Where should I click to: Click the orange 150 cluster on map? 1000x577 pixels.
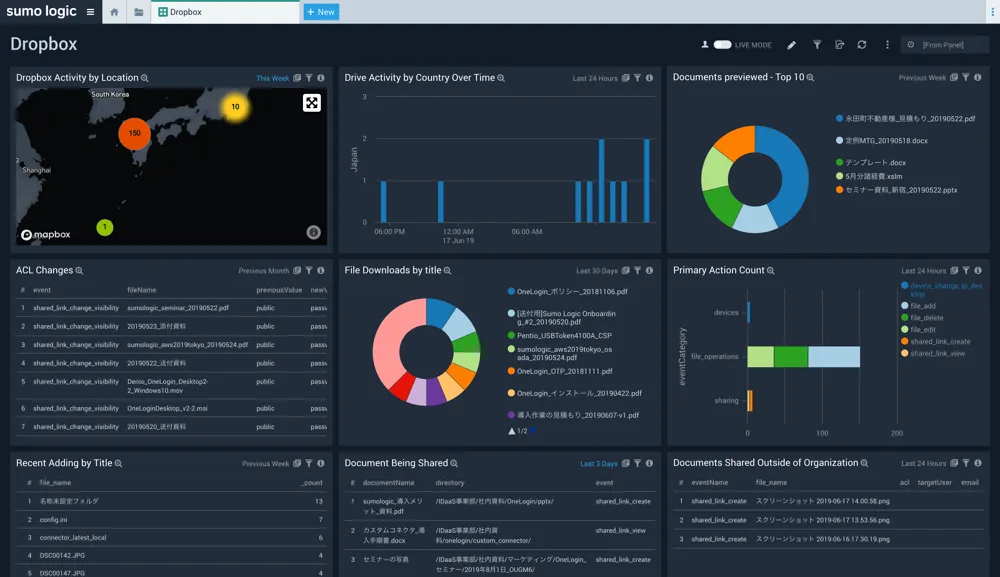tap(134, 133)
